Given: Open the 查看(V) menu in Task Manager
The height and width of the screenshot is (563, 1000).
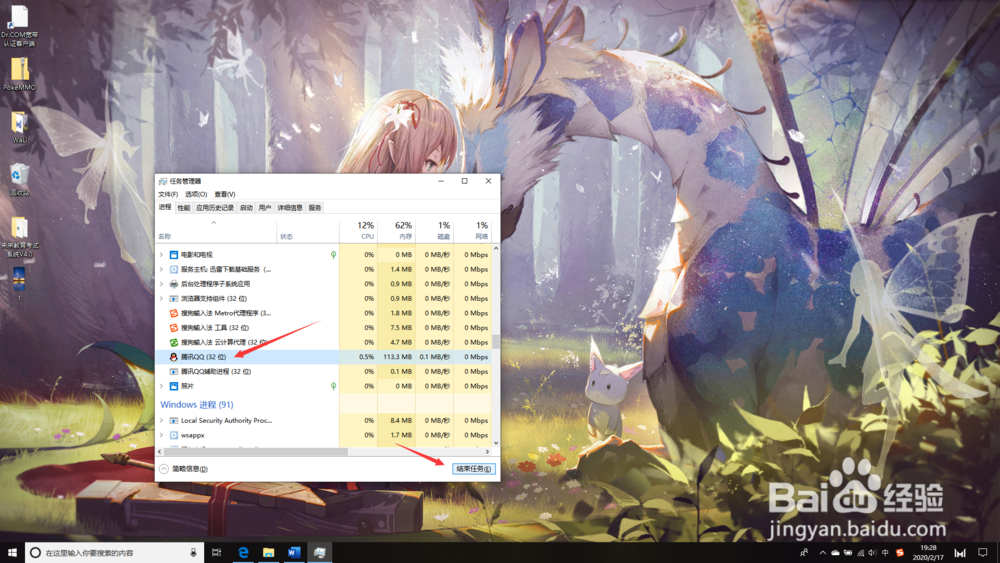Looking at the screenshot, I should click(x=224, y=194).
